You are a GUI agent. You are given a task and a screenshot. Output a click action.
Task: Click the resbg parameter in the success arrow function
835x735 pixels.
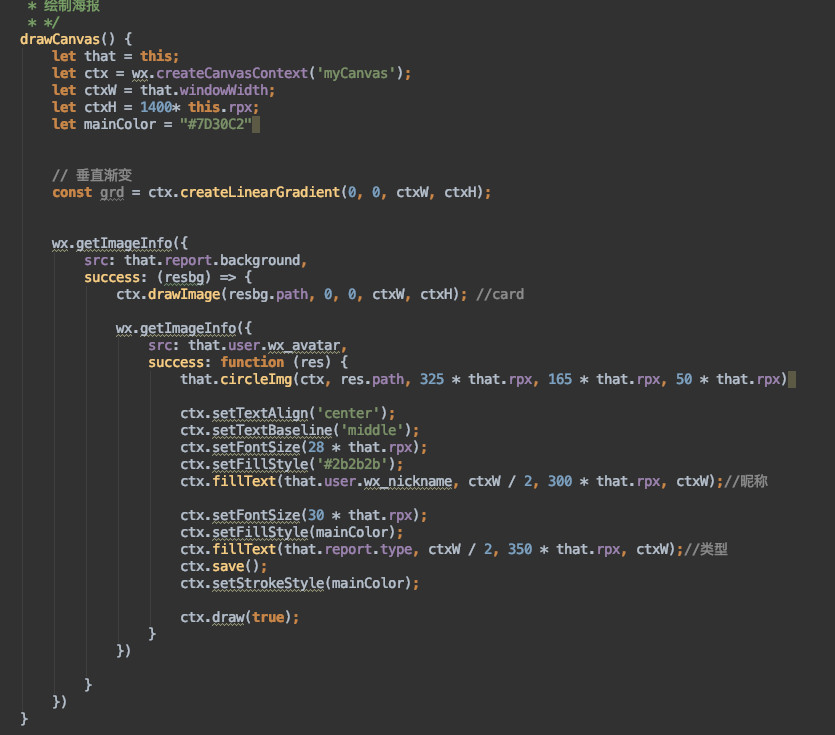[x=184, y=277]
